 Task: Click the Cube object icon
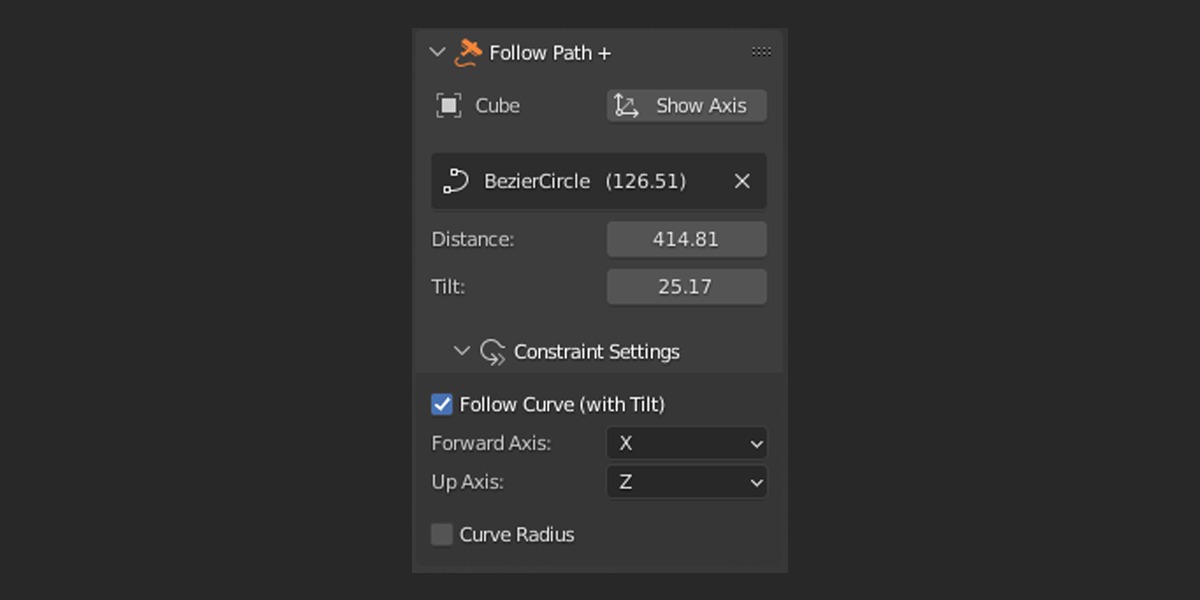[x=449, y=106]
